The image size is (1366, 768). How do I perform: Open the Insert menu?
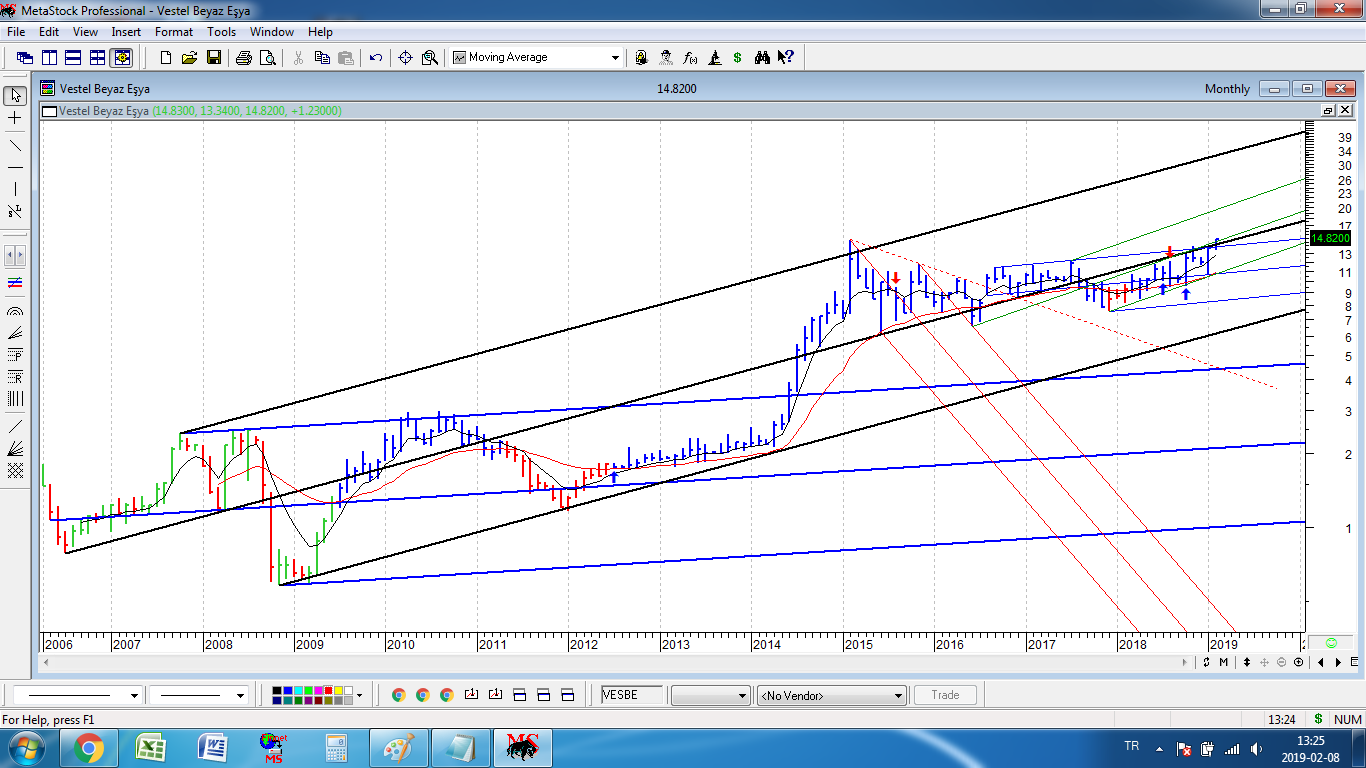pos(126,32)
